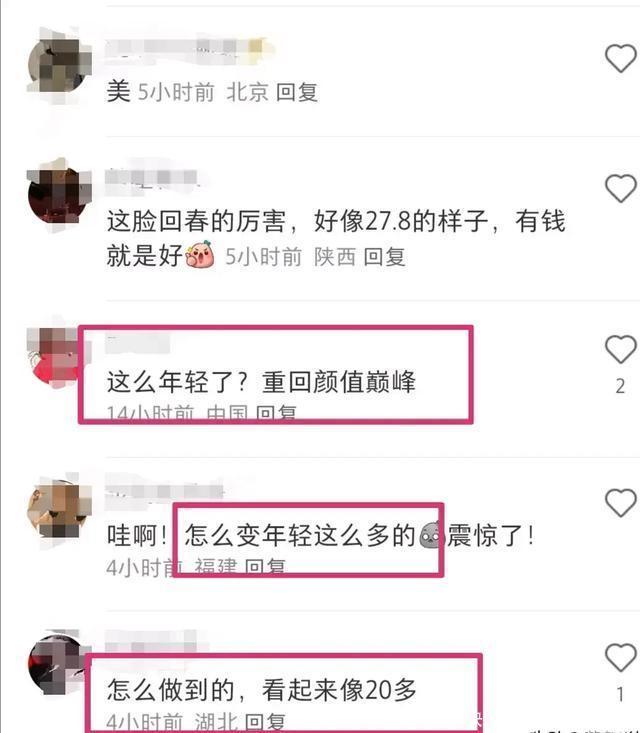Image resolution: width=640 pixels, height=733 pixels.
Task: Click 回复 on the 福建 comment
Action: tap(265, 567)
